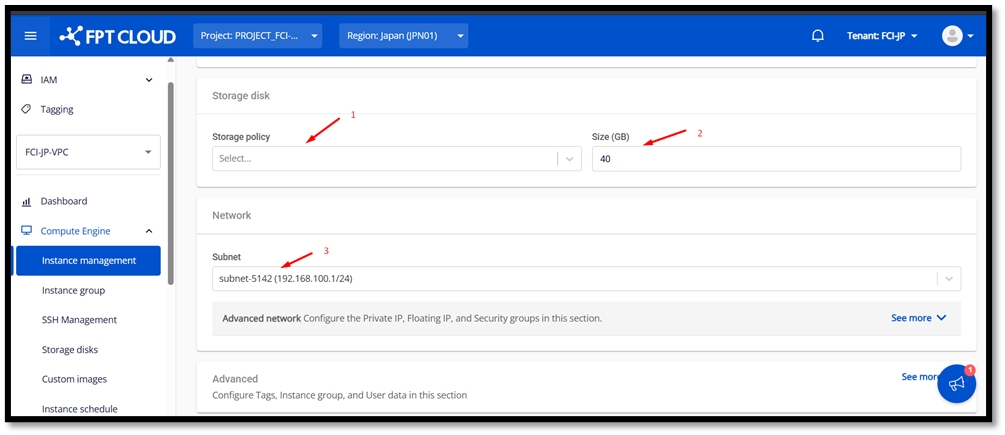Screen dimensions: 1005x435
Task: Click the Dashboard chart icon
Action: point(27,201)
